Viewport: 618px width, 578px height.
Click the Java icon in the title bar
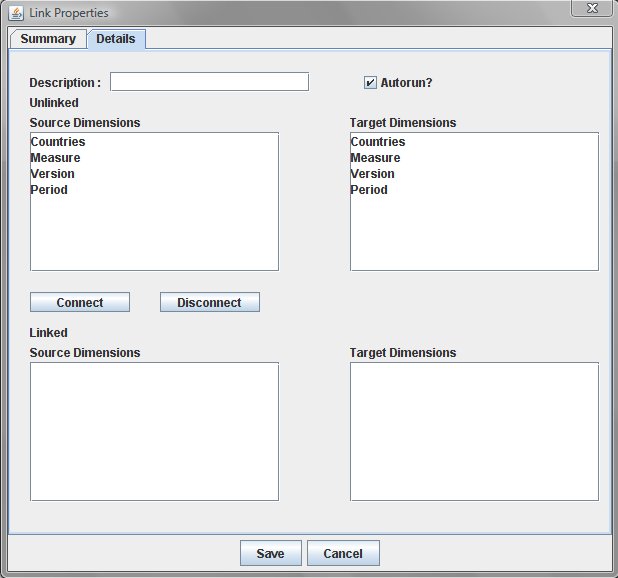point(16,13)
